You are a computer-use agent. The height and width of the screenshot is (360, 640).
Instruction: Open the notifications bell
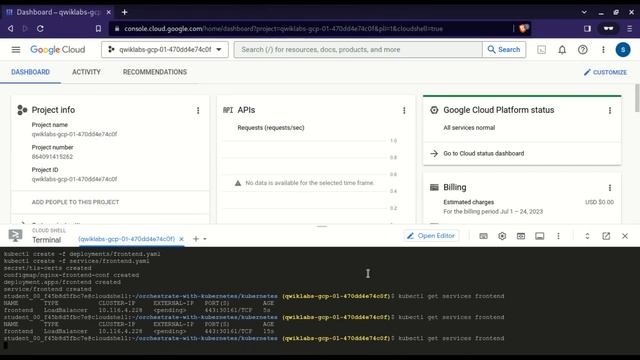tap(562, 50)
